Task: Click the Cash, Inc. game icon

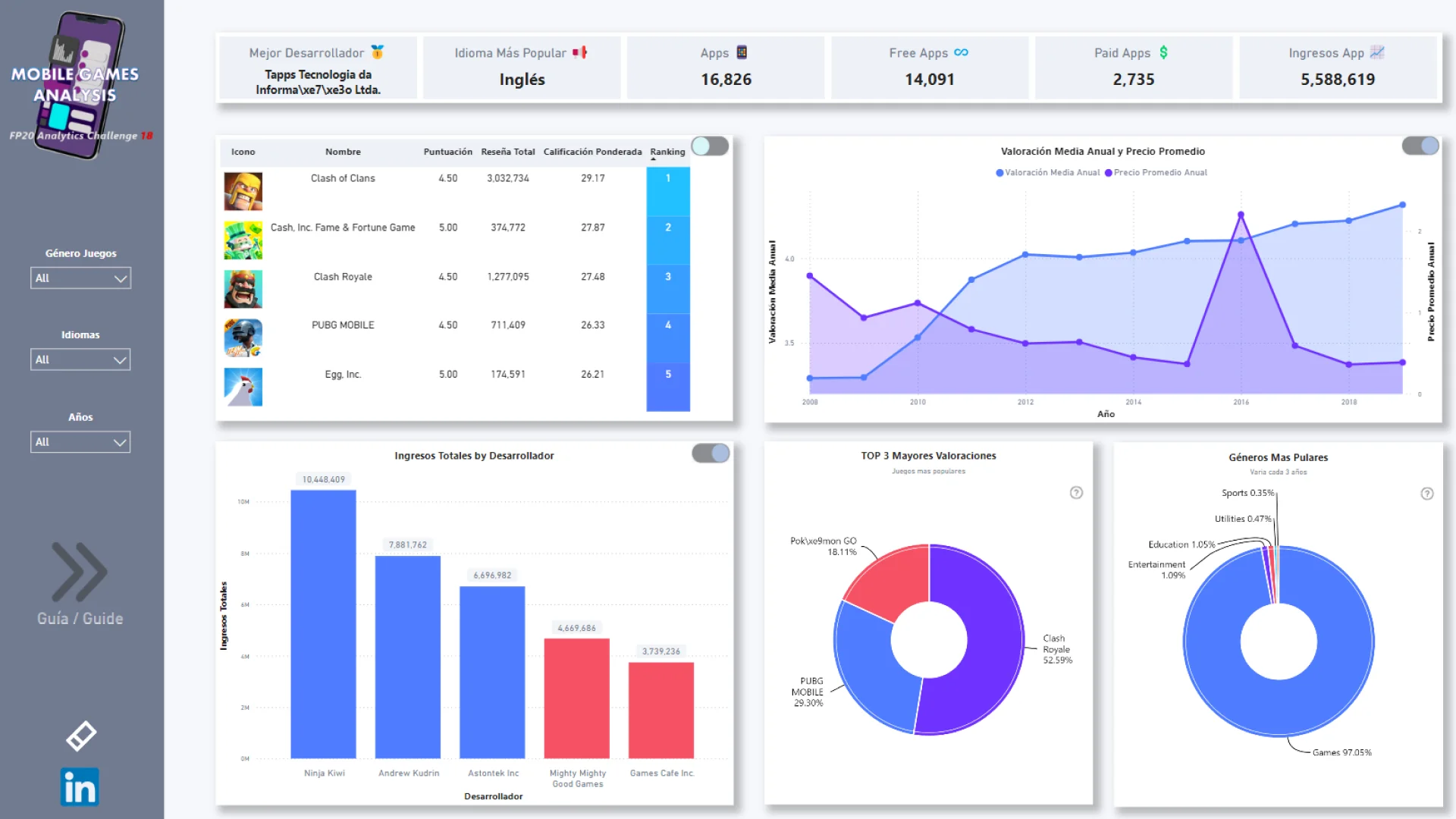Action: point(243,240)
